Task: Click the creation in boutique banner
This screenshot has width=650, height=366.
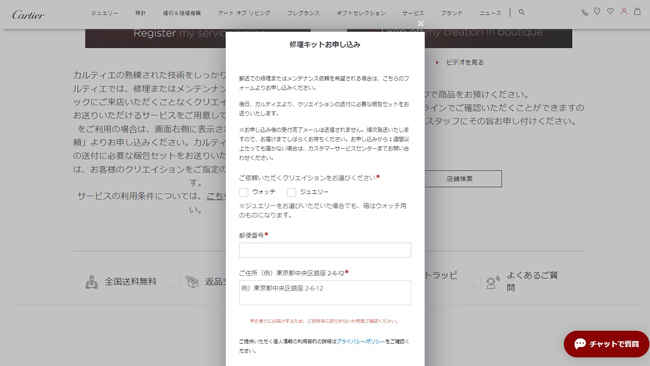Action: [x=498, y=38]
